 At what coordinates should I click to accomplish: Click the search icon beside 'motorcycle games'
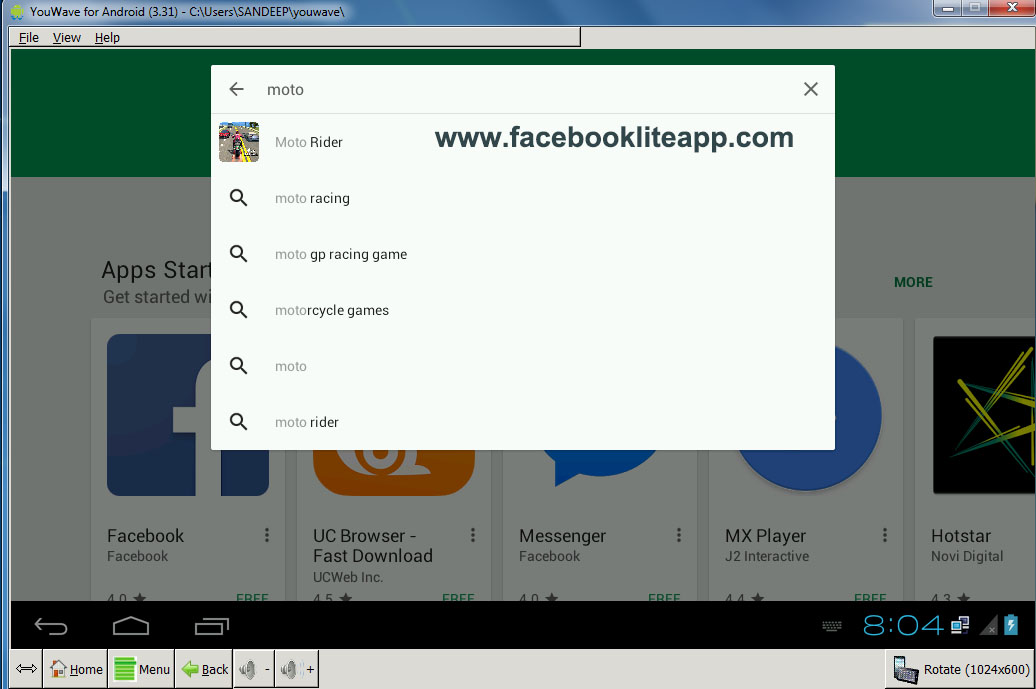click(x=239, y=310)
